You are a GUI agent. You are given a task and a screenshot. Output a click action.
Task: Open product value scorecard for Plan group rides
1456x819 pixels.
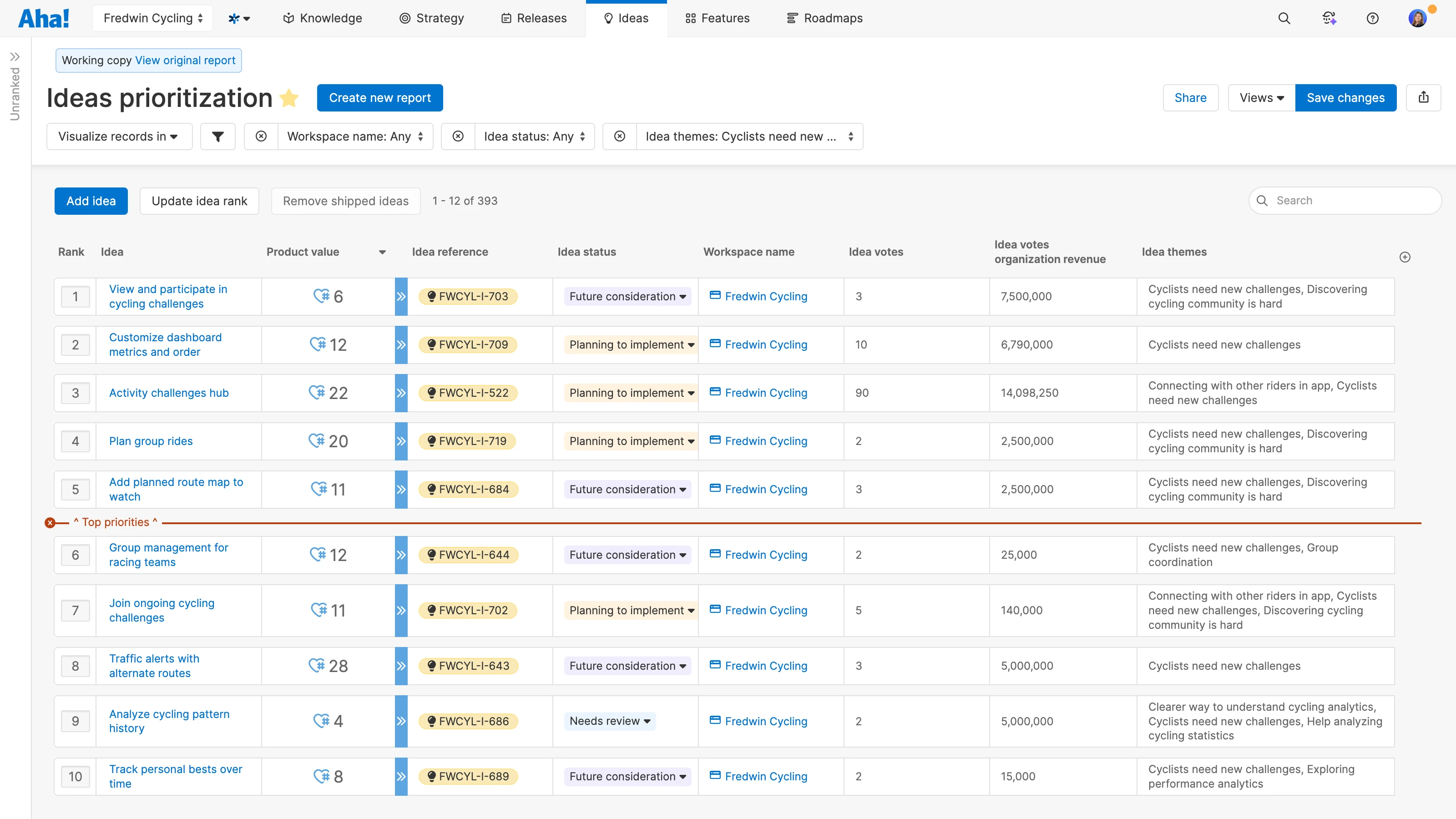tap(329, 441)
